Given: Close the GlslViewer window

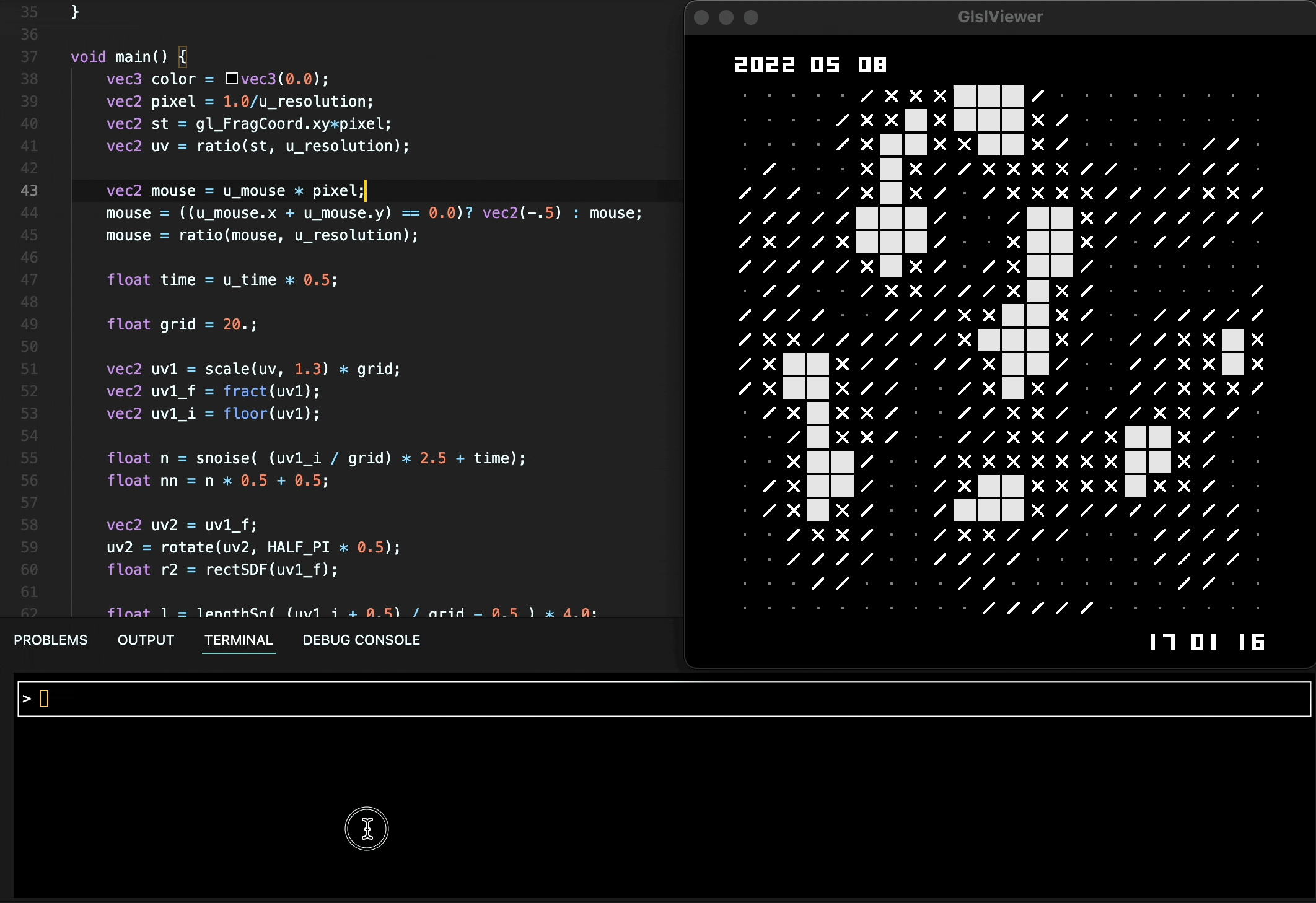Looking at the screenshot, I should point(701,17).
